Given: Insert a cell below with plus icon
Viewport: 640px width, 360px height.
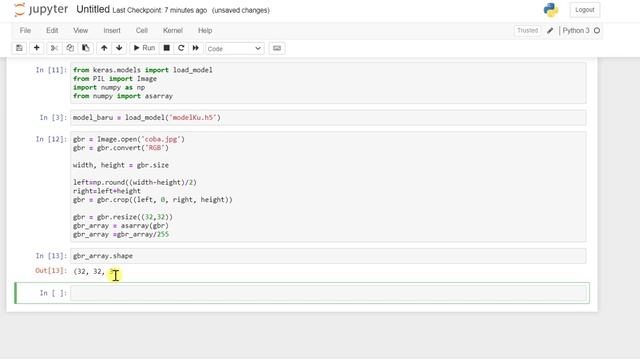Looking at the screenshot, I should (36, 48).
